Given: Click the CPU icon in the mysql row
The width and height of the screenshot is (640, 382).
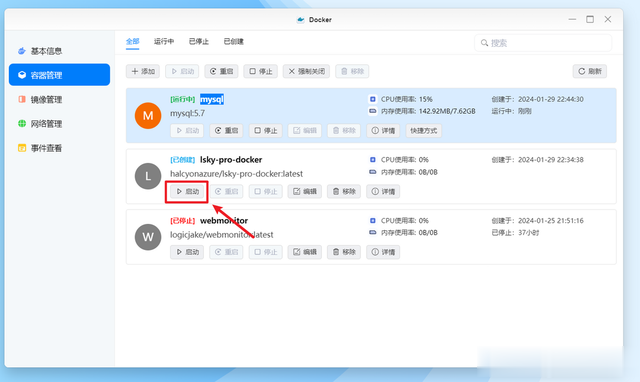Looking at the screenshot, I should coord(373,99).
